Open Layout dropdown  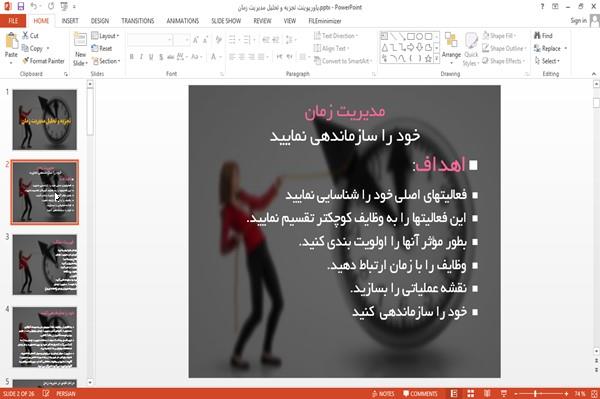(105, 36)
